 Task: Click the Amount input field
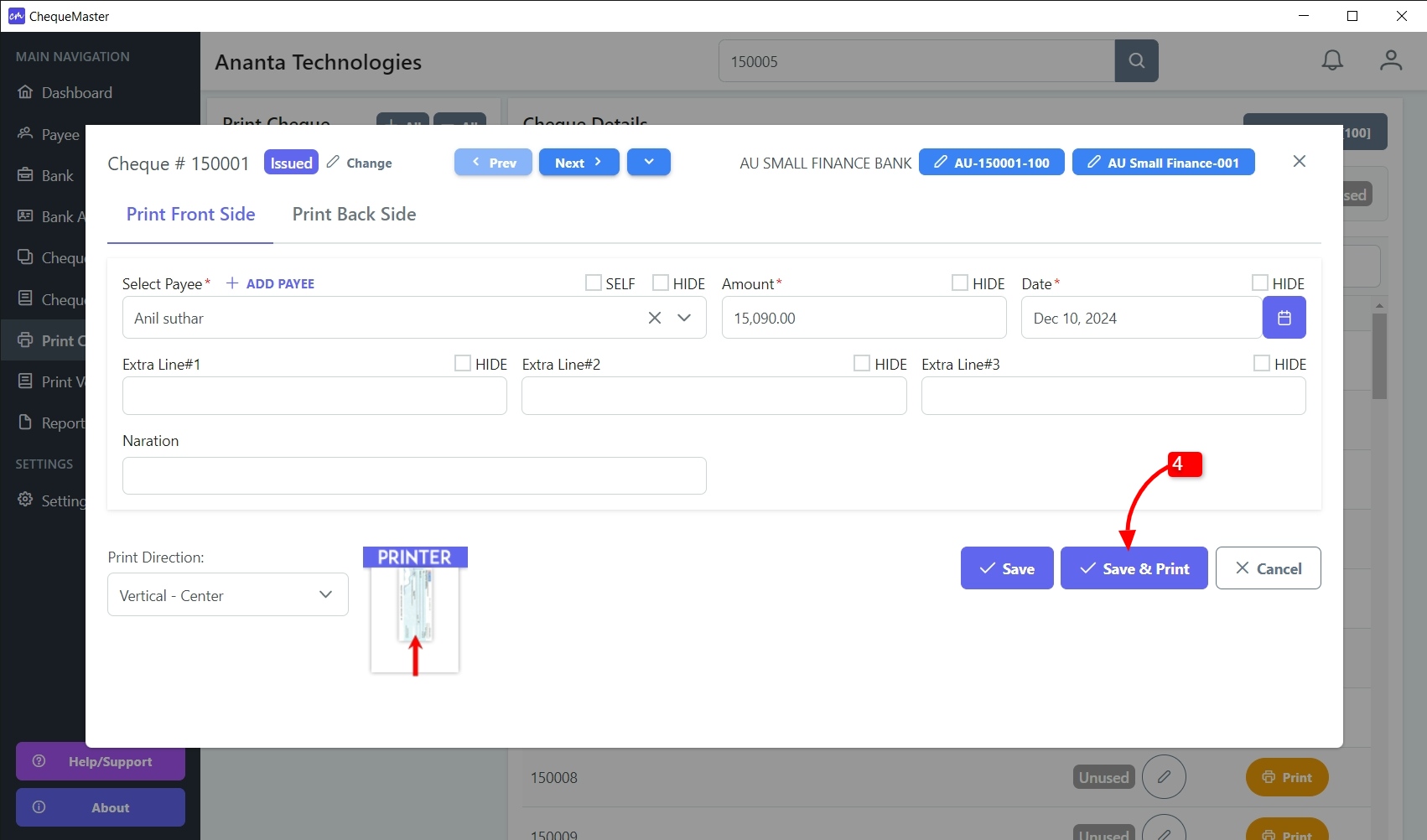coord(864,318)
